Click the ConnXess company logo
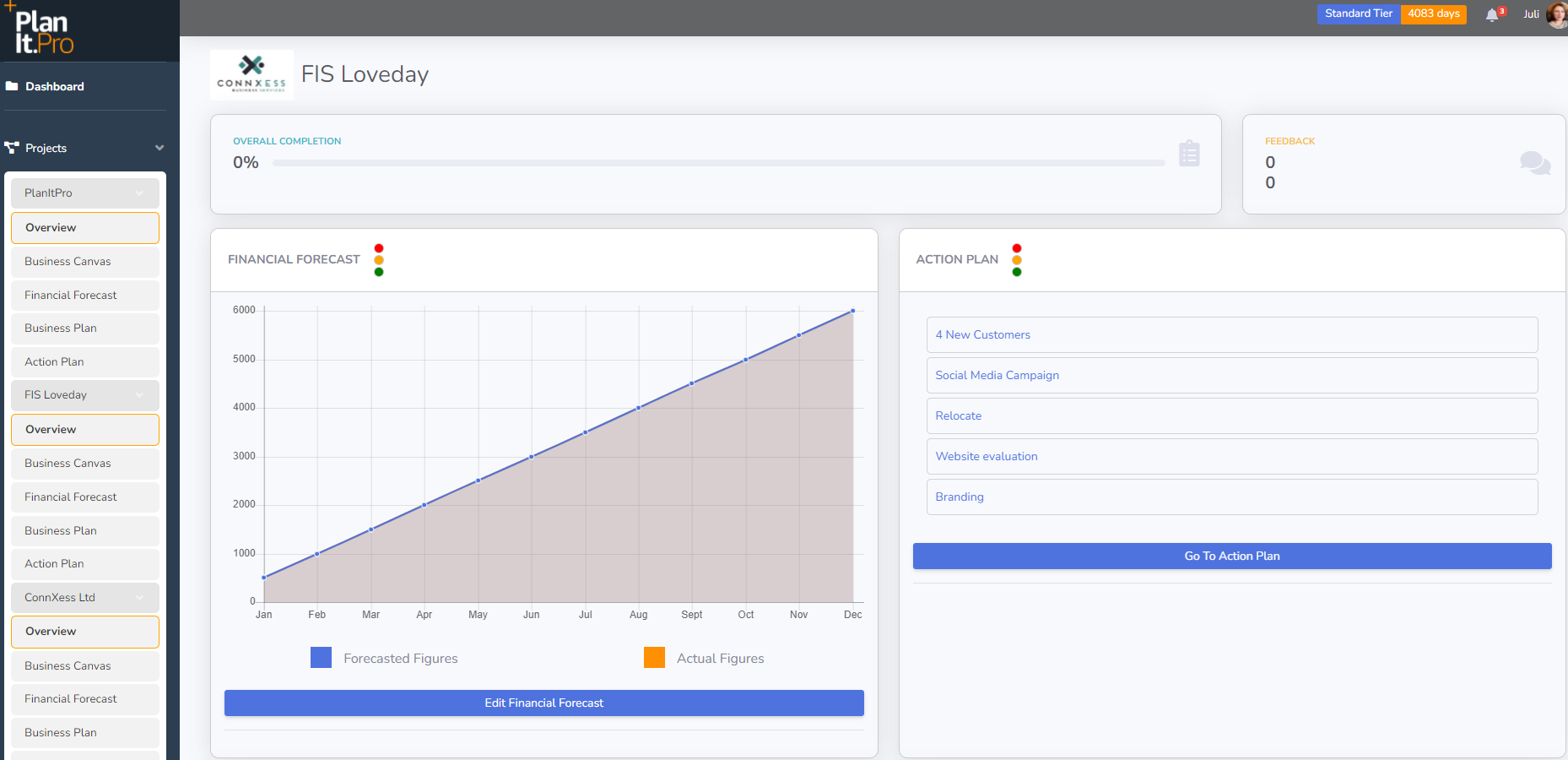1568x760 pixels. click(x=251, y=74)
